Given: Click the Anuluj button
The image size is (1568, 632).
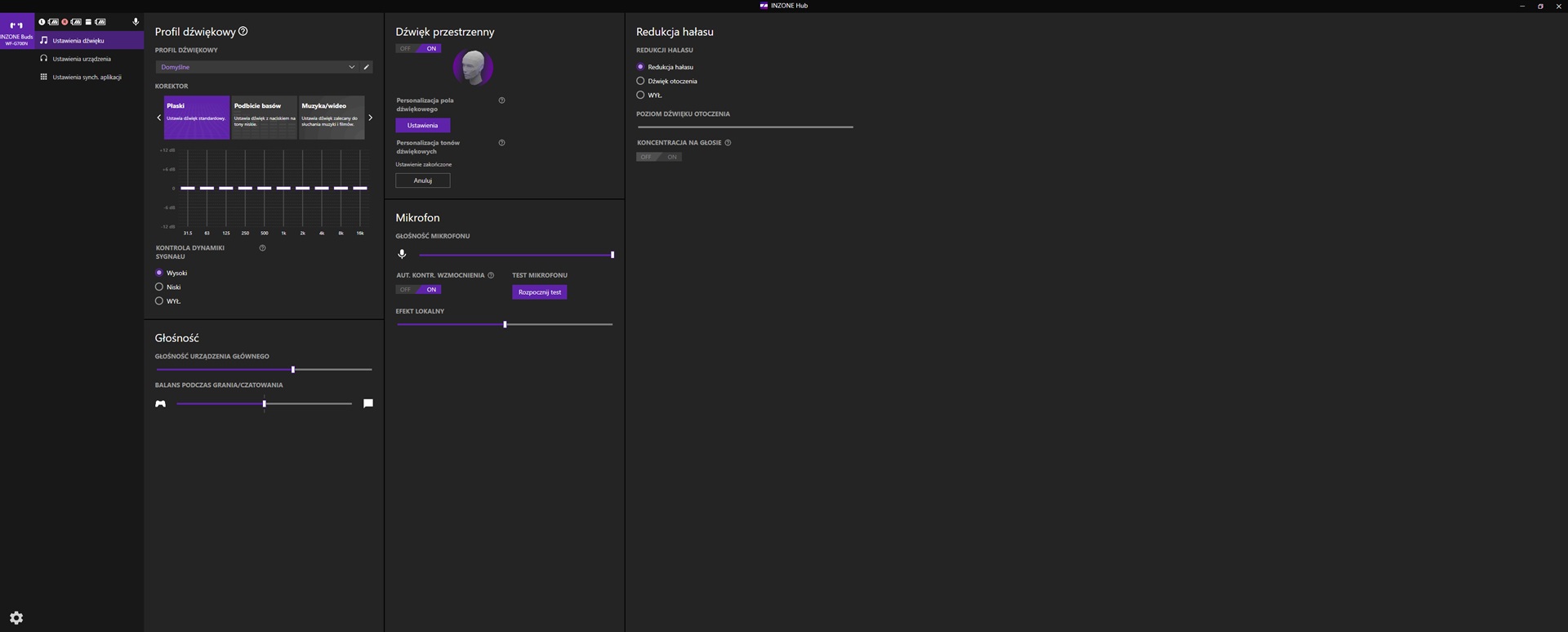Looking at the screenshot, I should click(x=422, y=180).
